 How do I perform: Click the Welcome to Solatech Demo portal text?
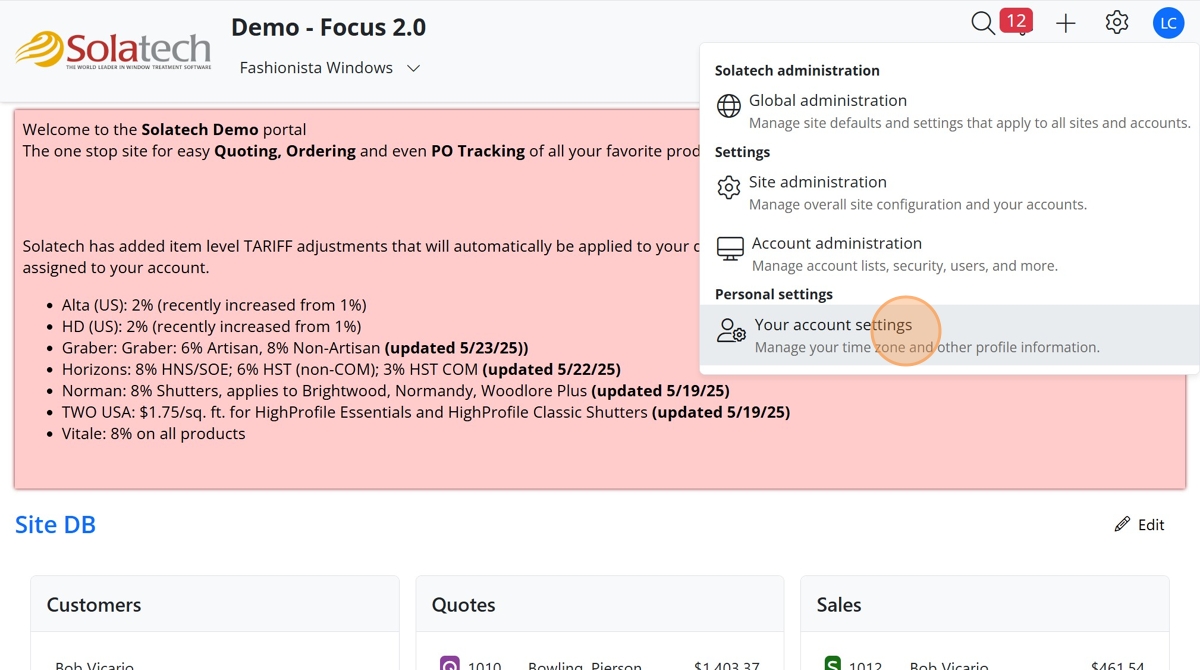(164, 130)
